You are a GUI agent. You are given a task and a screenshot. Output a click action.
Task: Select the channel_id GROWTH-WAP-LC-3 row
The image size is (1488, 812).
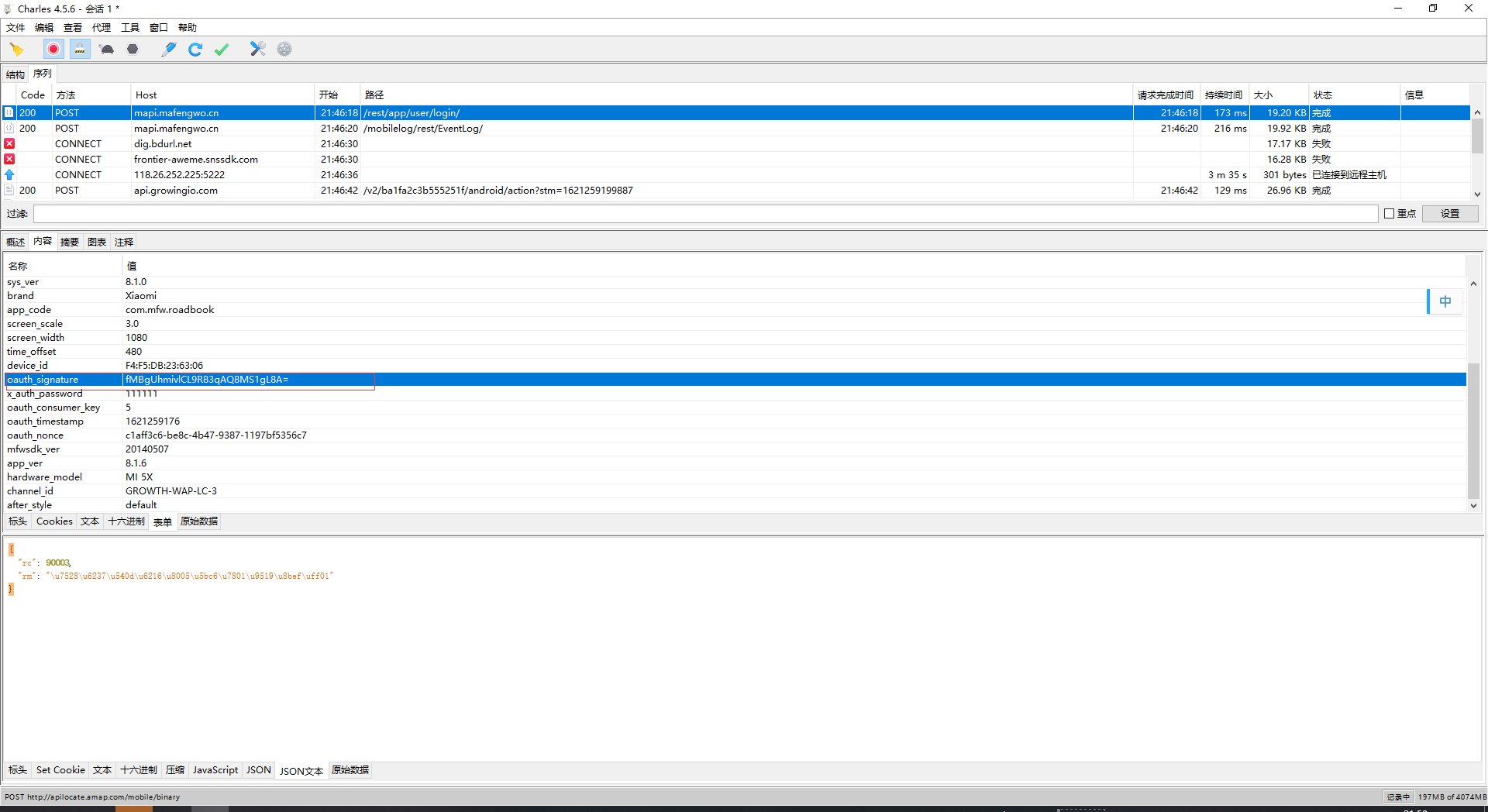click(735, 491)
